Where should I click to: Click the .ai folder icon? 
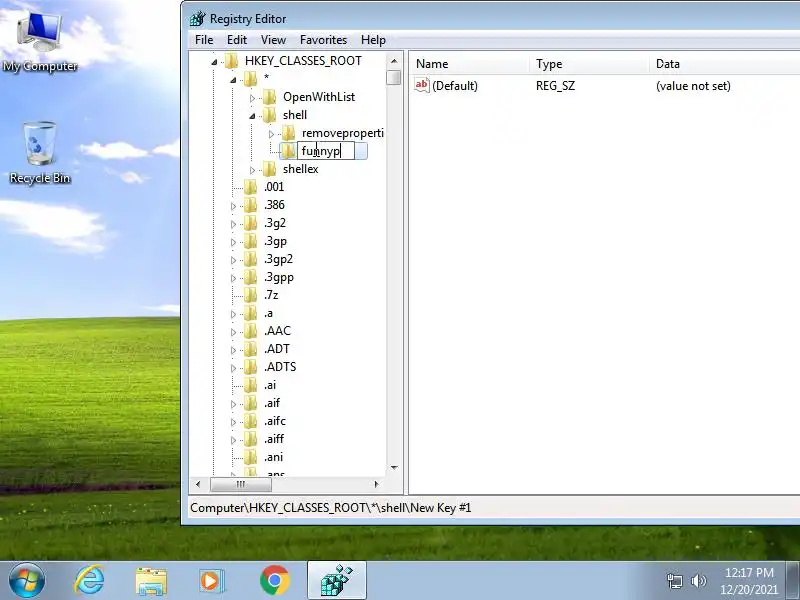[251, 385]
